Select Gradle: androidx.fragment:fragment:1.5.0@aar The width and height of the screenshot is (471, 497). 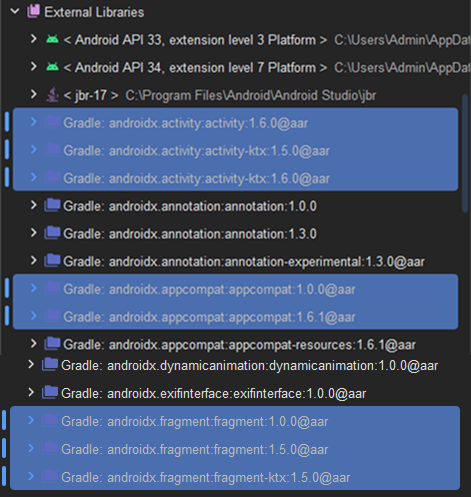coord(195,450)
